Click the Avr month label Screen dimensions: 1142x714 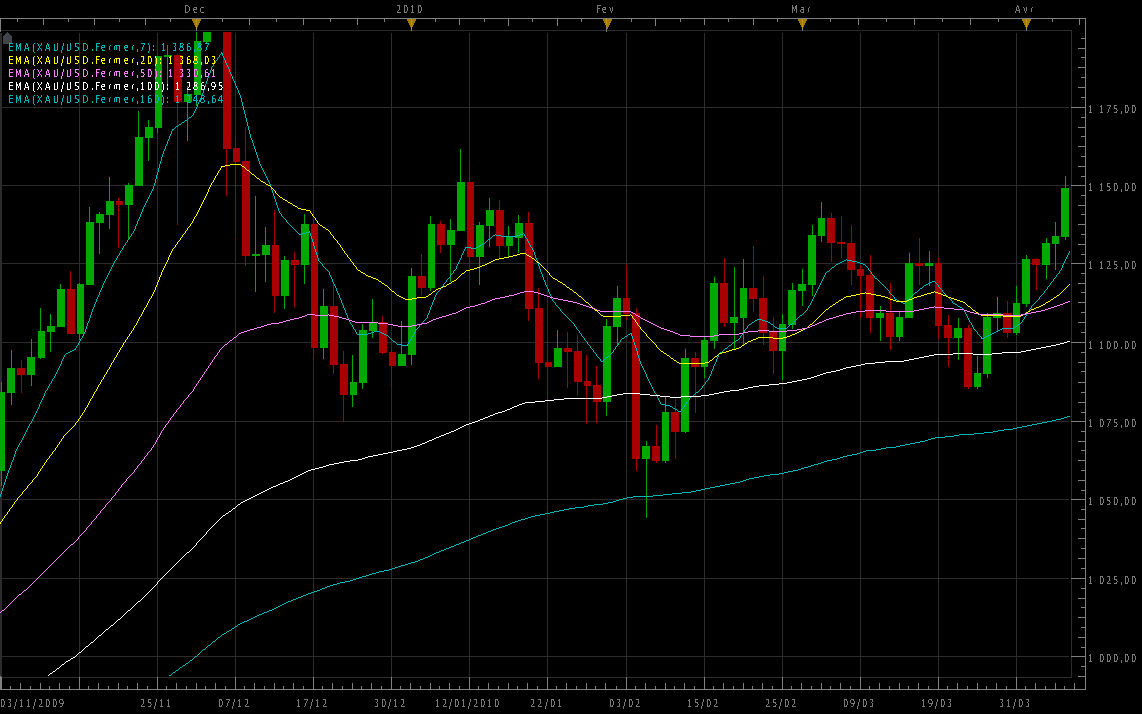coord(1025,9)
